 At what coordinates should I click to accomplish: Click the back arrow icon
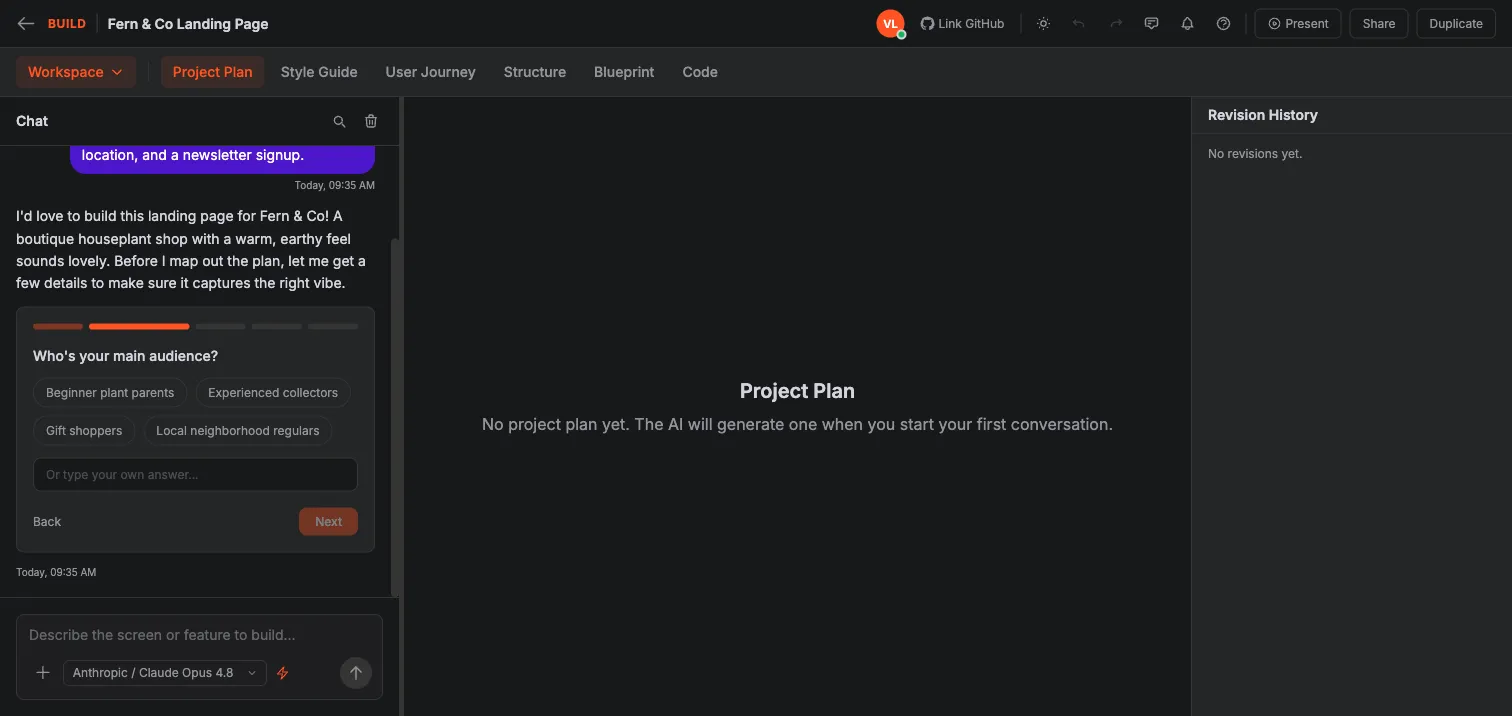click(26, 24)
